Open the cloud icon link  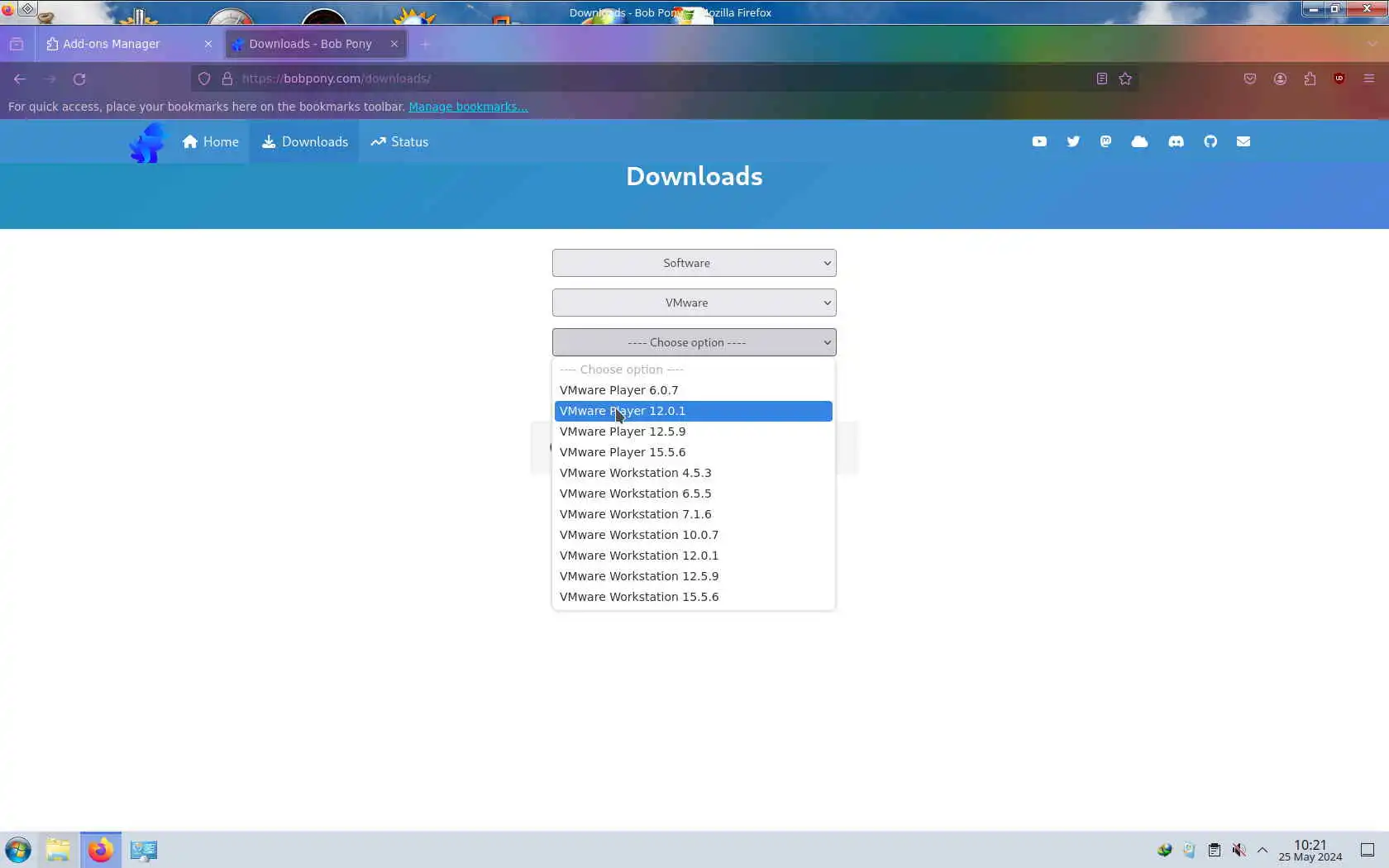[1139, 141]
